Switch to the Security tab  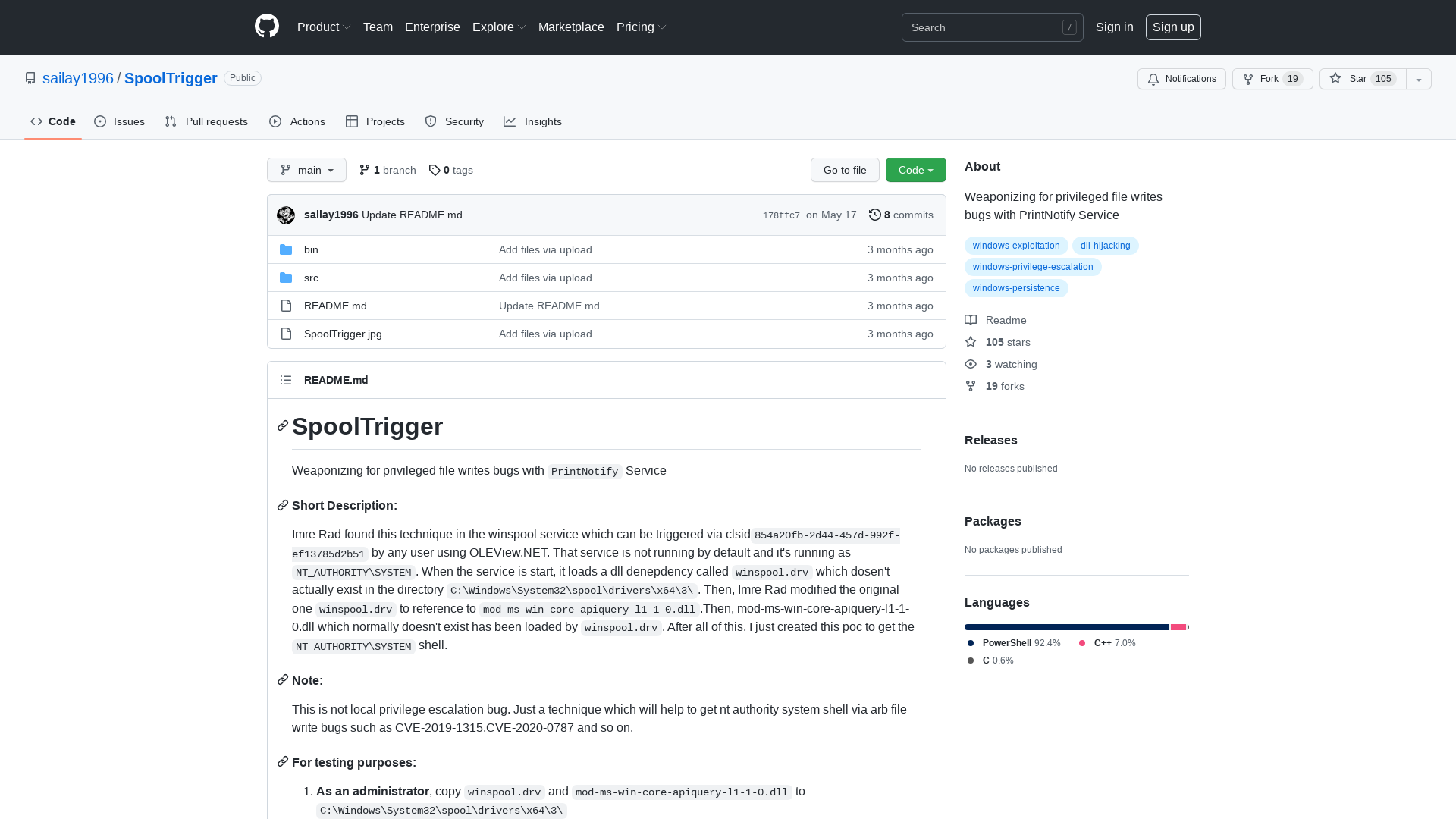(x=454, y=121)
